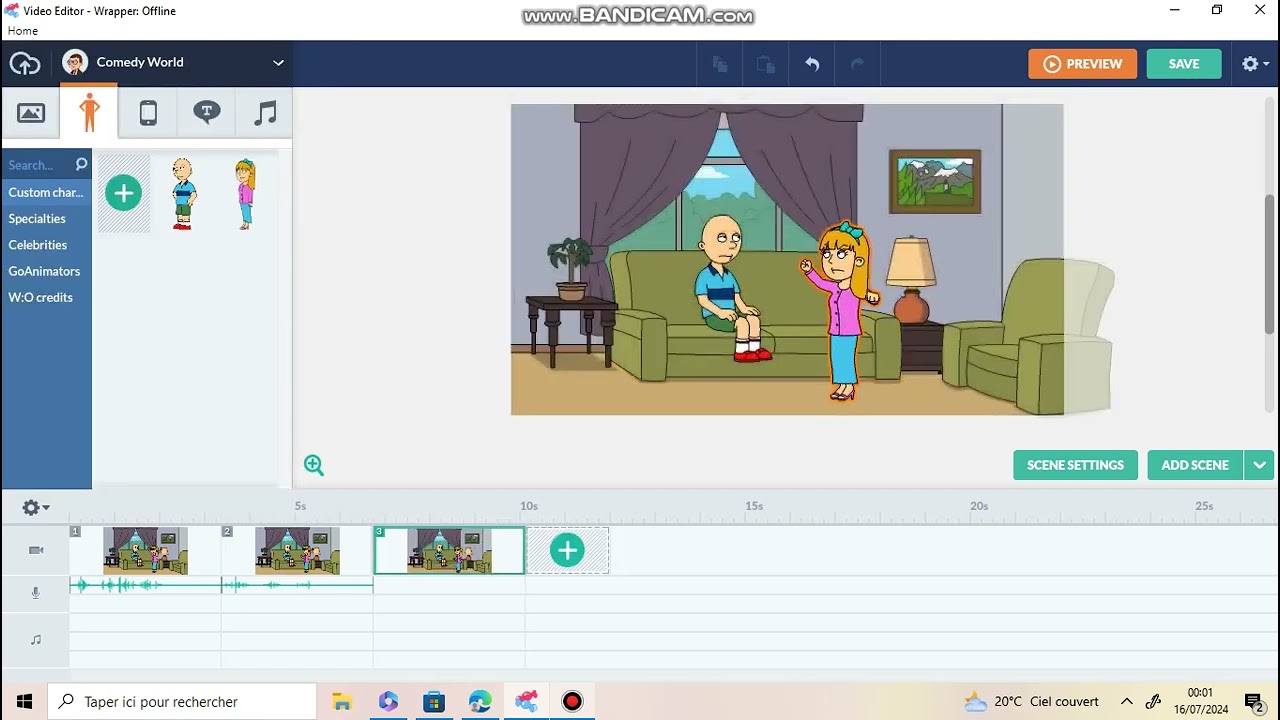Open Microsoft Edge from the taskbar
The height and width of the screenshot is (720, 1280).
pyautogui.click(x=480, y=701)
